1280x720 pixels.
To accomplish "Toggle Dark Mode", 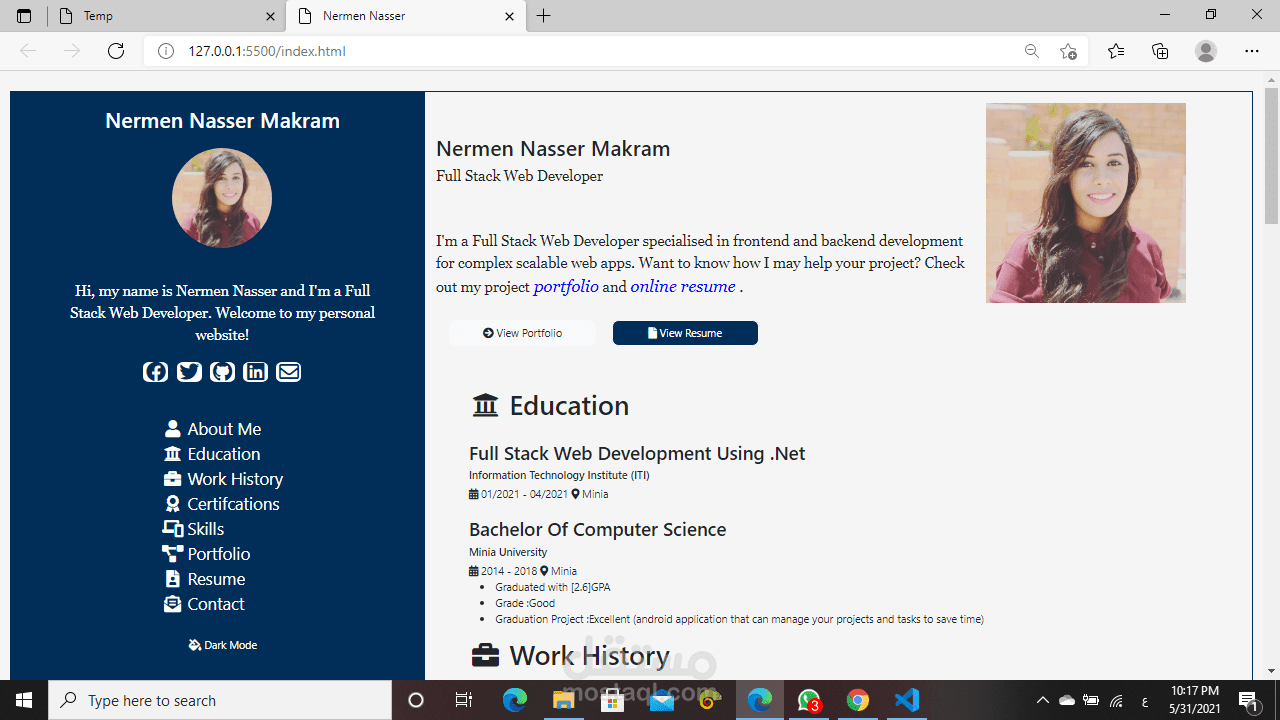I will click(222, 645).
